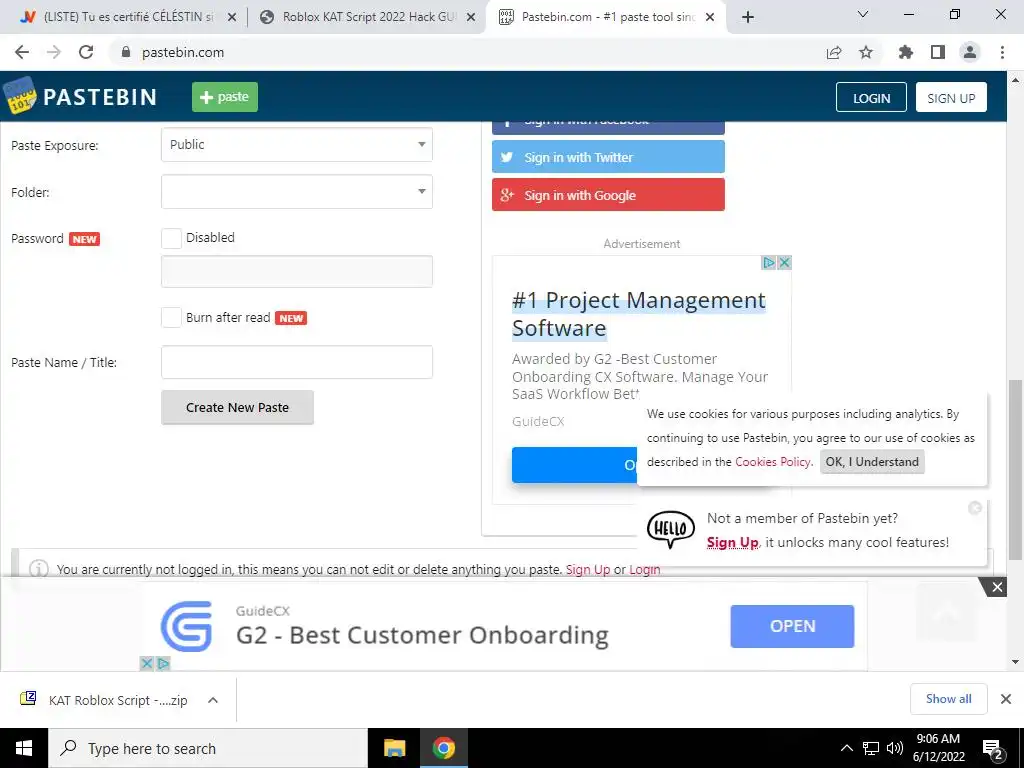
Task: Open the share page icon in address bar
Action: click(833, 52)
